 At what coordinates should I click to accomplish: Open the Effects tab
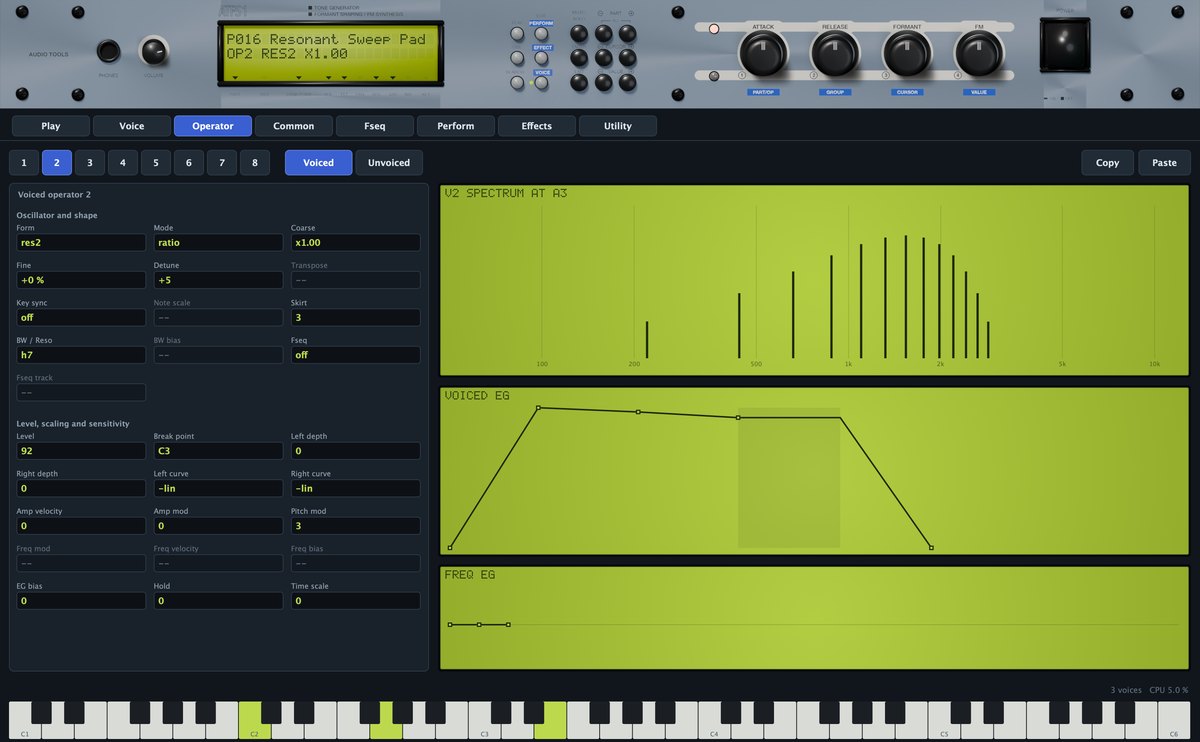coord(537,126)
